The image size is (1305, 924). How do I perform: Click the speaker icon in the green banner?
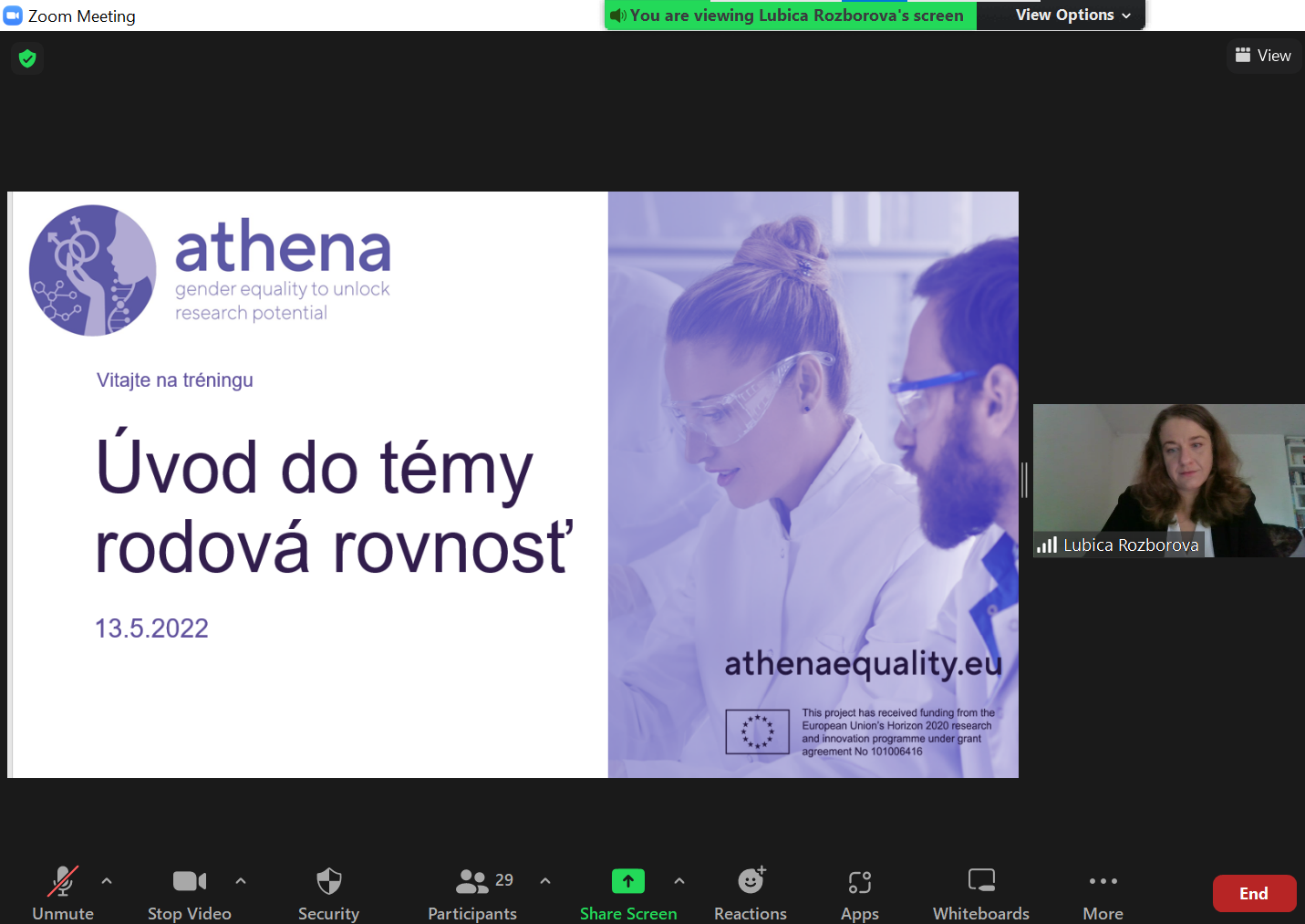tap(617, 16)
